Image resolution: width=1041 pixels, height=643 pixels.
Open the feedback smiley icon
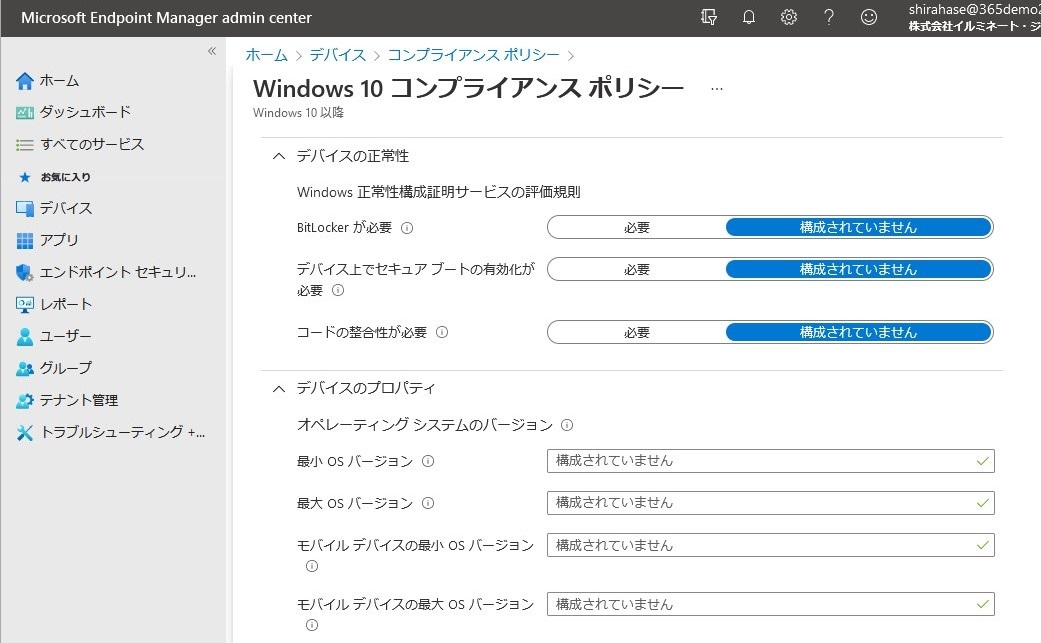point(868,17)
